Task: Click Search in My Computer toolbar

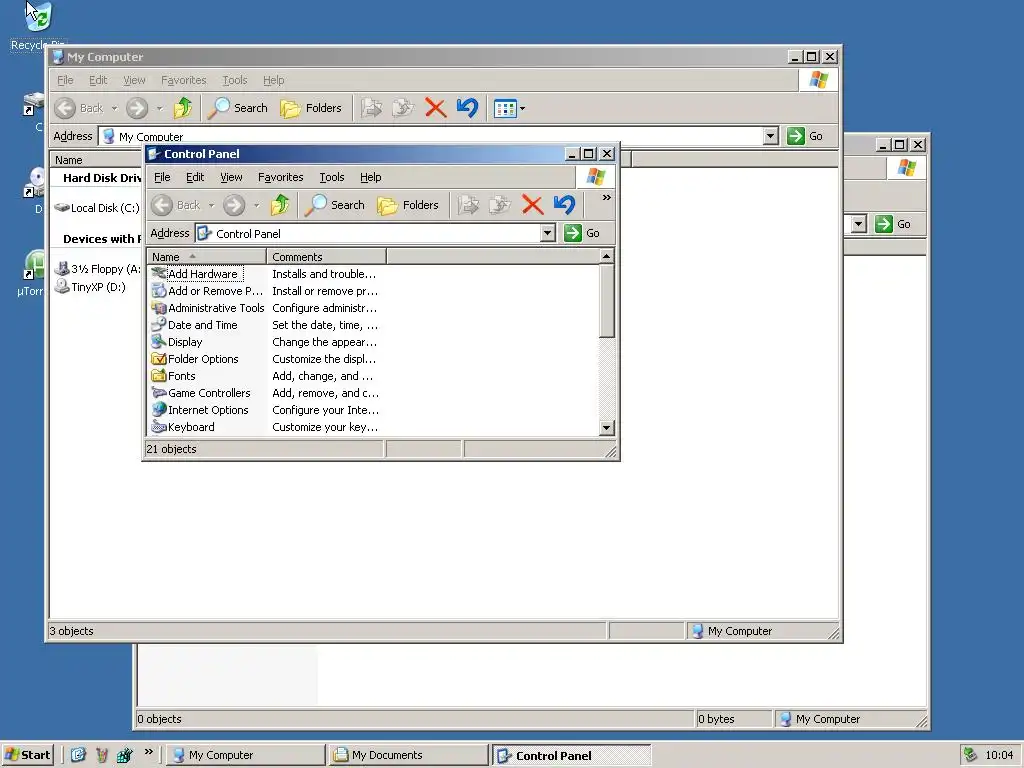Action: click(238, 108)
